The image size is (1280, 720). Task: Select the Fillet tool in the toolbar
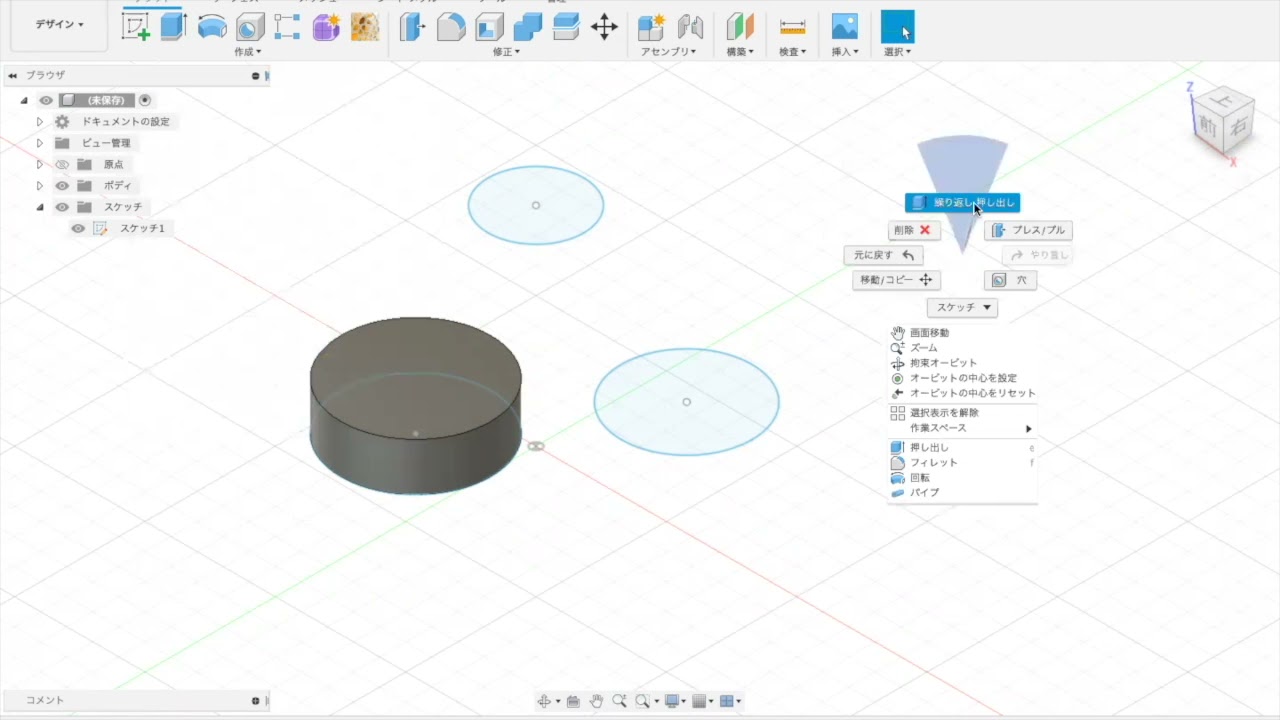click(x=451, y=27)
